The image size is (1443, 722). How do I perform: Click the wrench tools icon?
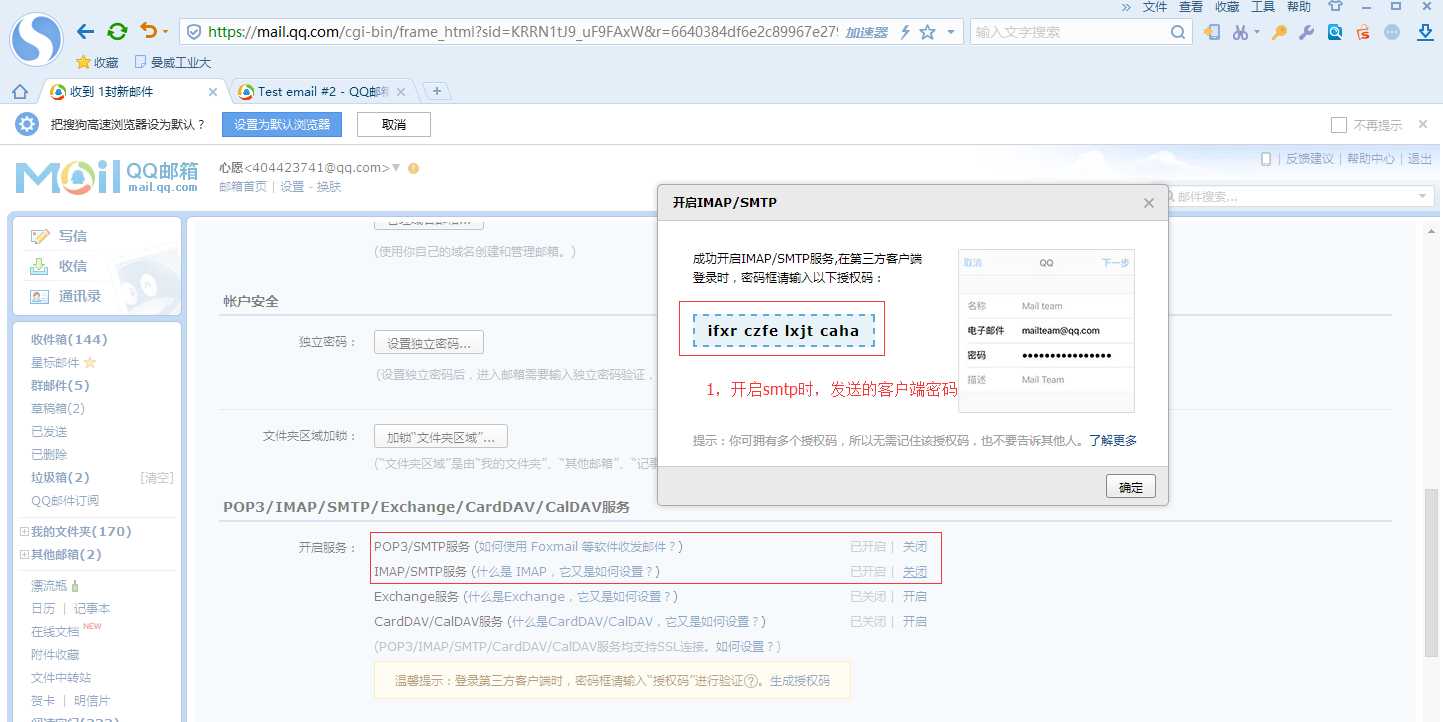point(1306,32)
